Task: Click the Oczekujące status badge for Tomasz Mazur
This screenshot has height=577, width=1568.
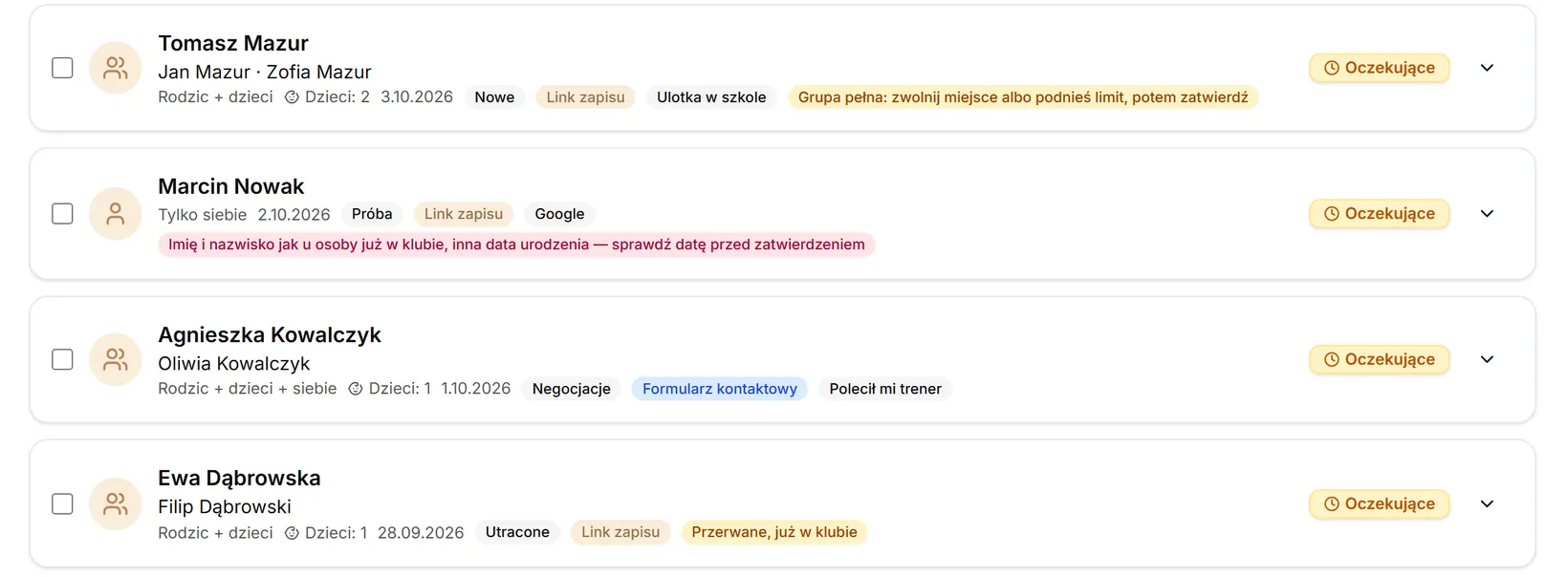Action: (x=1380, y=68)
